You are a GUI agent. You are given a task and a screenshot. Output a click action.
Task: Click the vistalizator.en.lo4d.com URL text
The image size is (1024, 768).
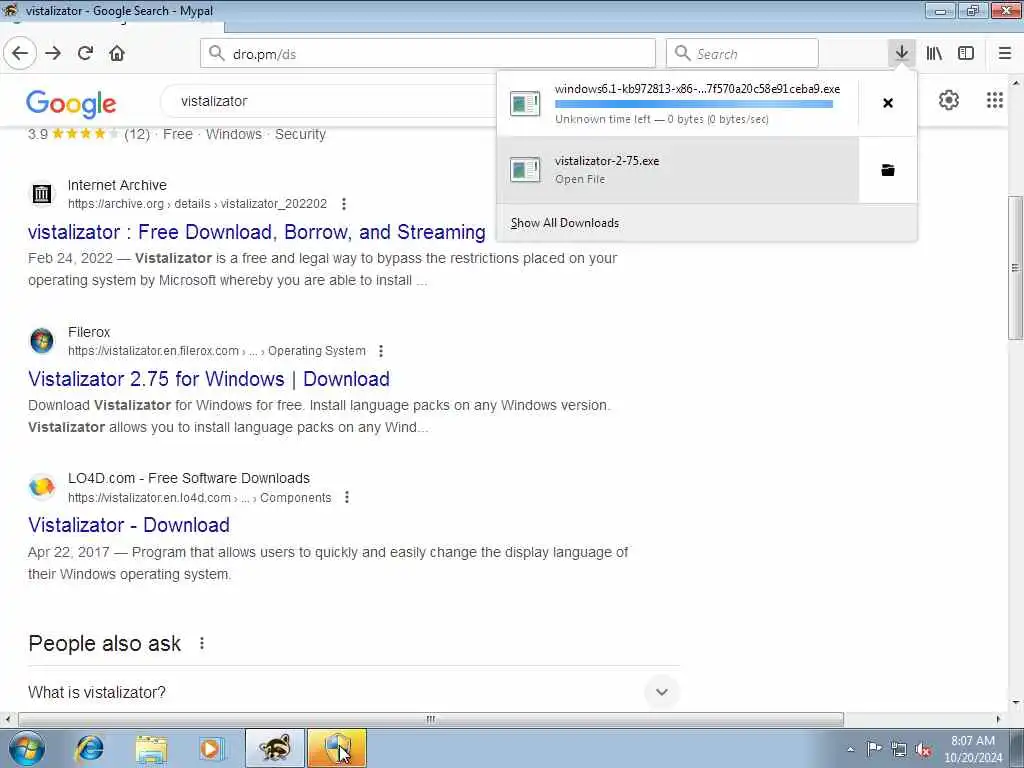pyautogui.click(x=199, y=498)
